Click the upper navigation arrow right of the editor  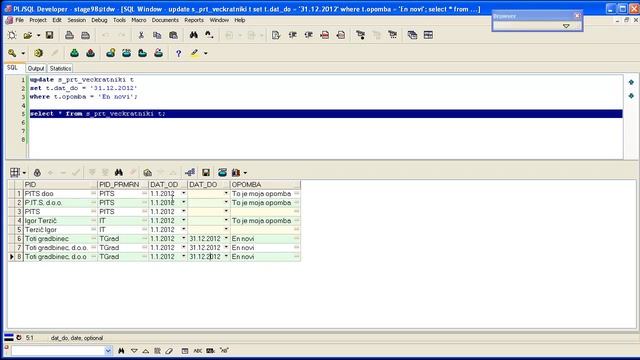click(631, 82)
